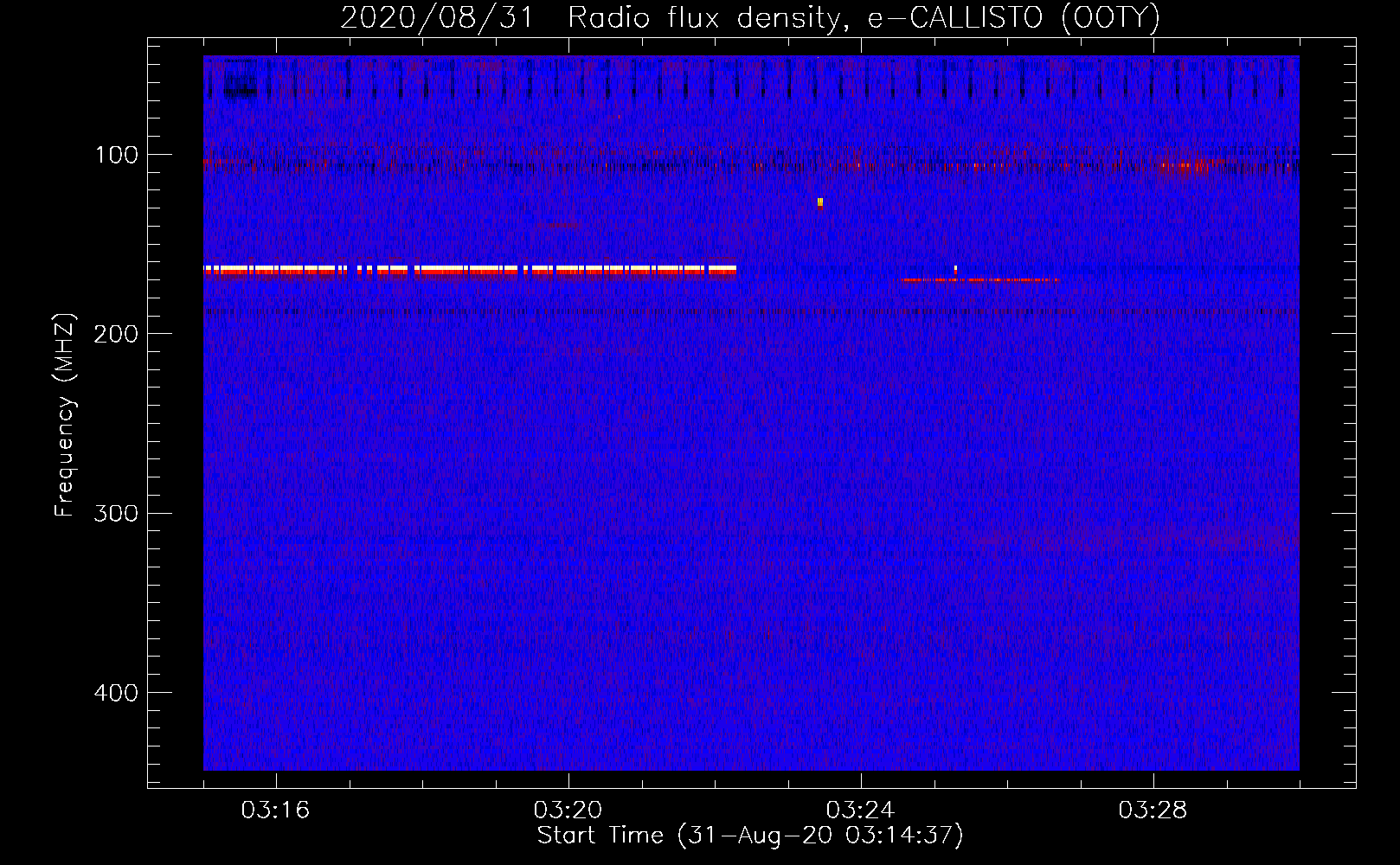This screenshot has width=1400, height=865.
Task: Click the dark square patch in the spectrogram's top-left corner
Action: tap(241, 80)
